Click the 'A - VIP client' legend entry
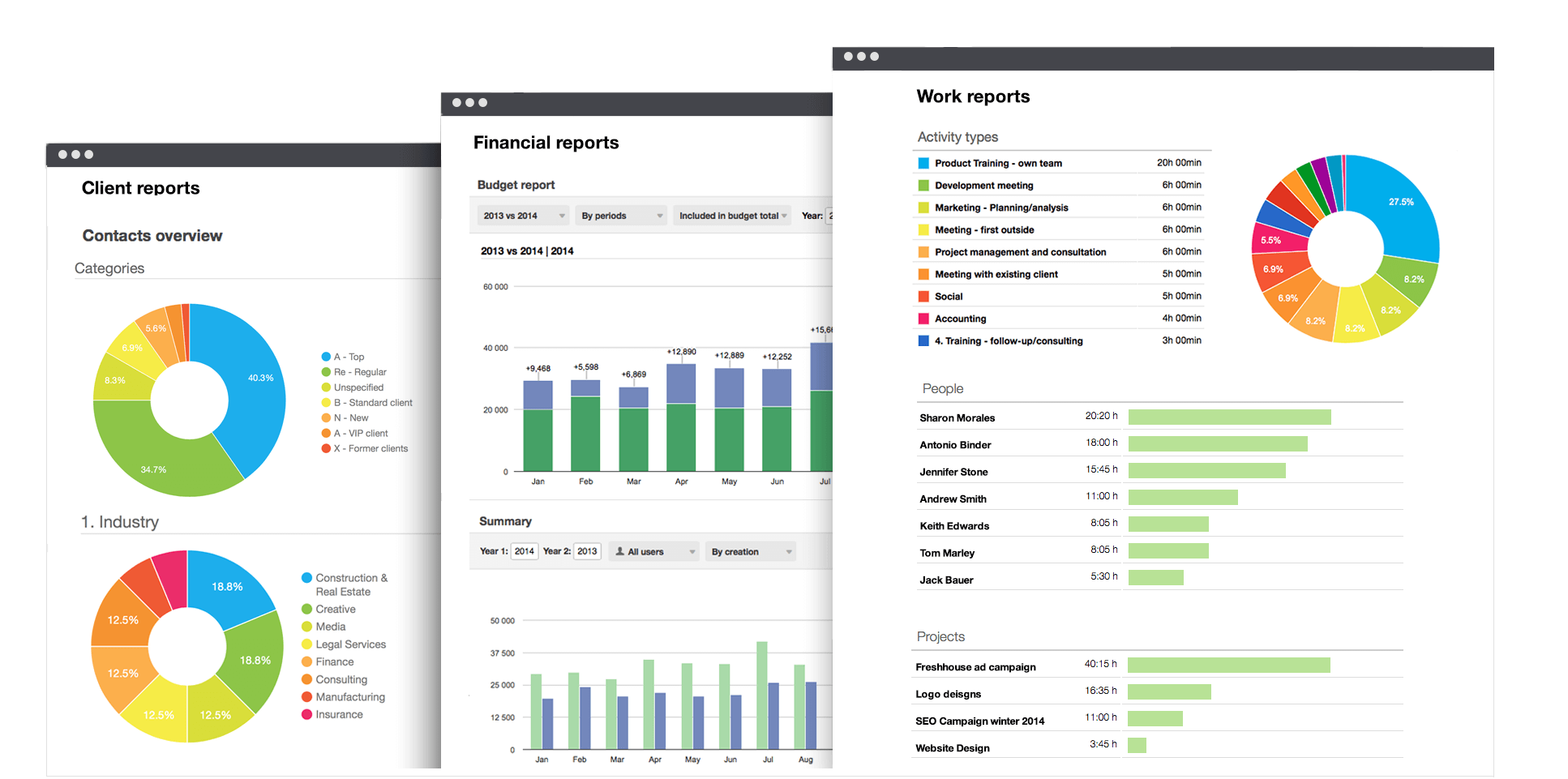 tap(355, 434)
